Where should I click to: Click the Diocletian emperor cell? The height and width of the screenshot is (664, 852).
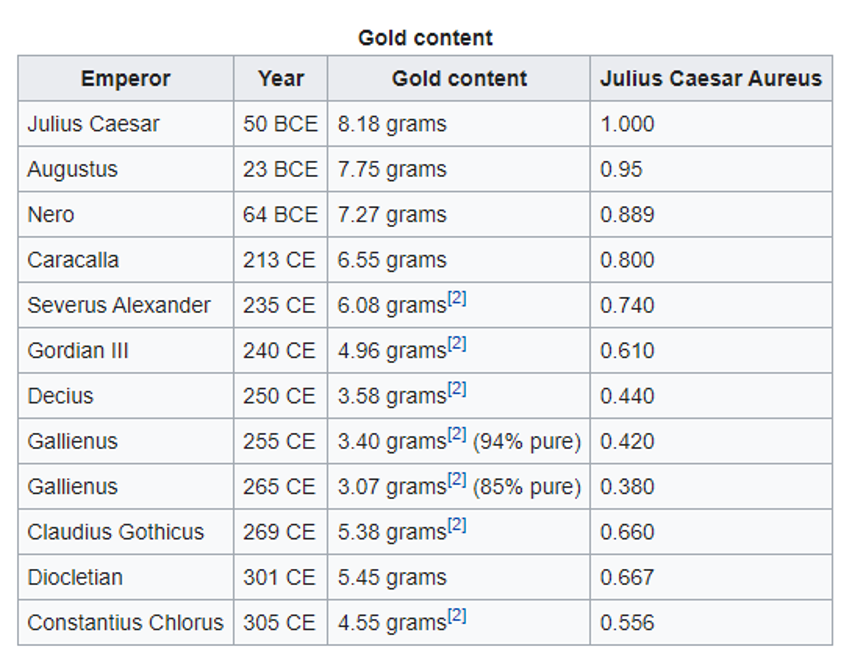click(x=75, y=577)
